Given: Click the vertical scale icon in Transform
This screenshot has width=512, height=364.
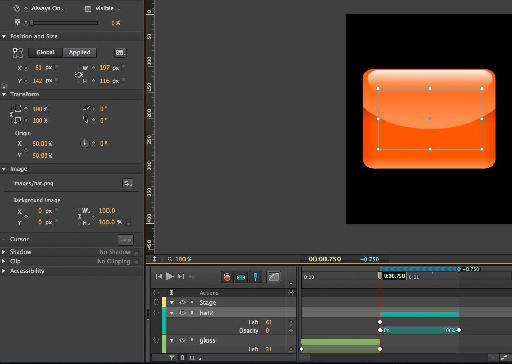Looking at the screenshot, I should (17, 120).
